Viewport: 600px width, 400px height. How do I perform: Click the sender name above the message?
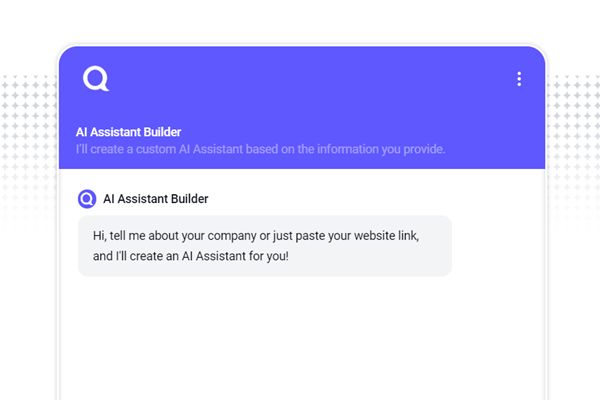point(156,199)
